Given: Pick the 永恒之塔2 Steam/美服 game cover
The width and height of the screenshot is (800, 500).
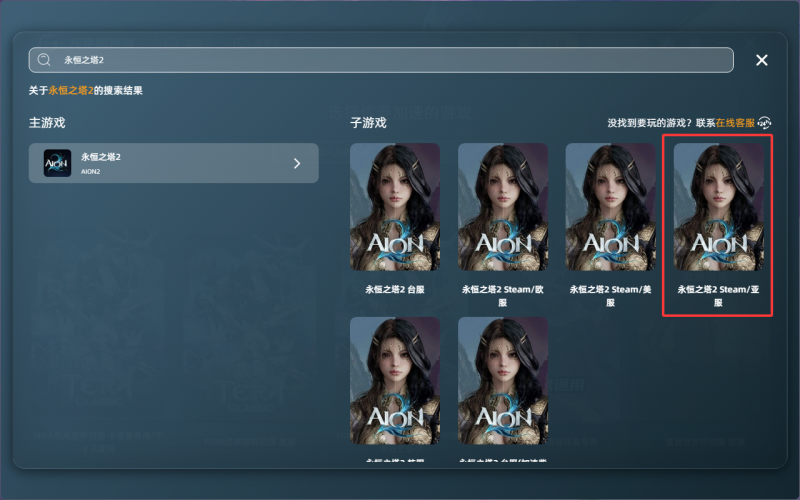Looking at the screenshot, I should tap(611, 207).
